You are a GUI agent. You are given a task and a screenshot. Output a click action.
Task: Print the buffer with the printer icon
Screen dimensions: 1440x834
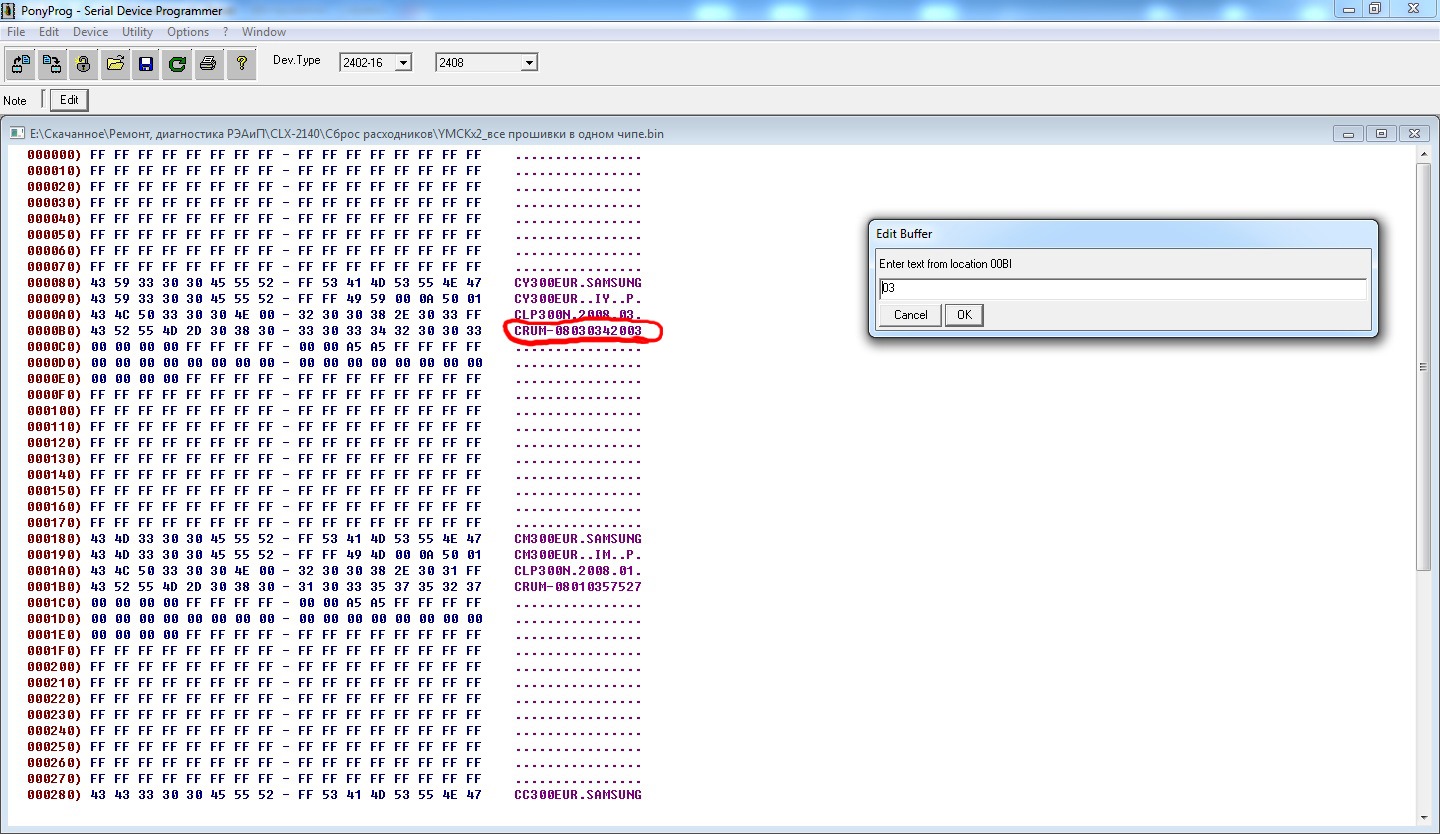(208, 64)
